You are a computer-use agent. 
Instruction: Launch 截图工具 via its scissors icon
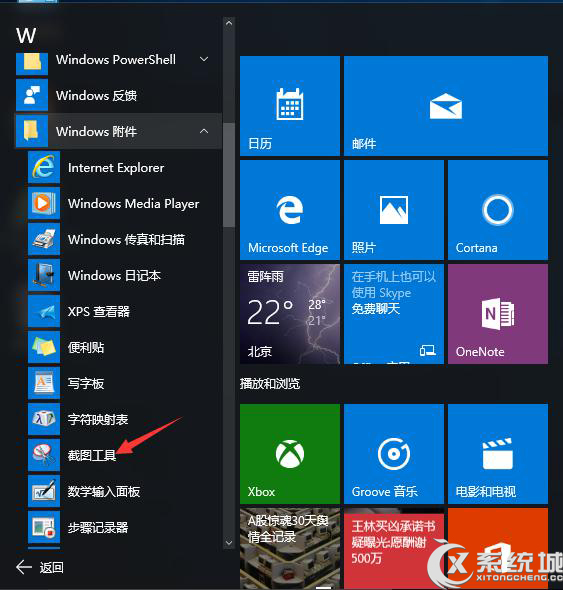tap(44, 455)
